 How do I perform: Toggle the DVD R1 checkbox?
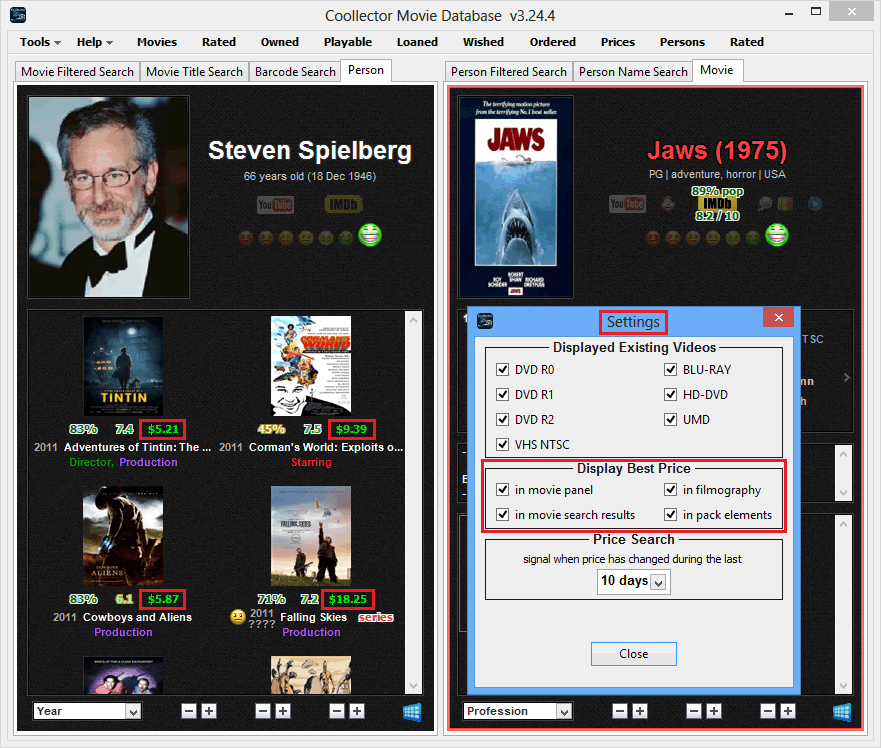pos(503,395)
